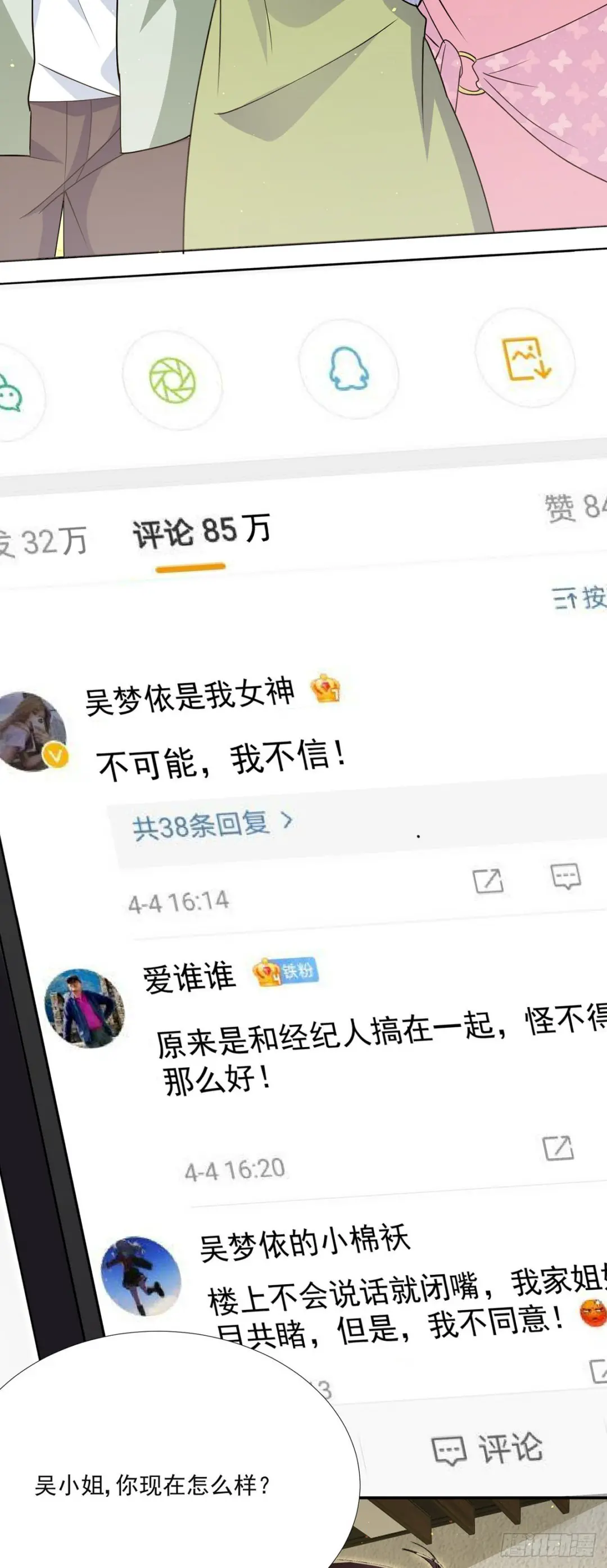The height and width of the screenshot is (1568, 607).
Task: Tap the repost icon beside 4-4 16:20
Action: (x=558, y=1148)
